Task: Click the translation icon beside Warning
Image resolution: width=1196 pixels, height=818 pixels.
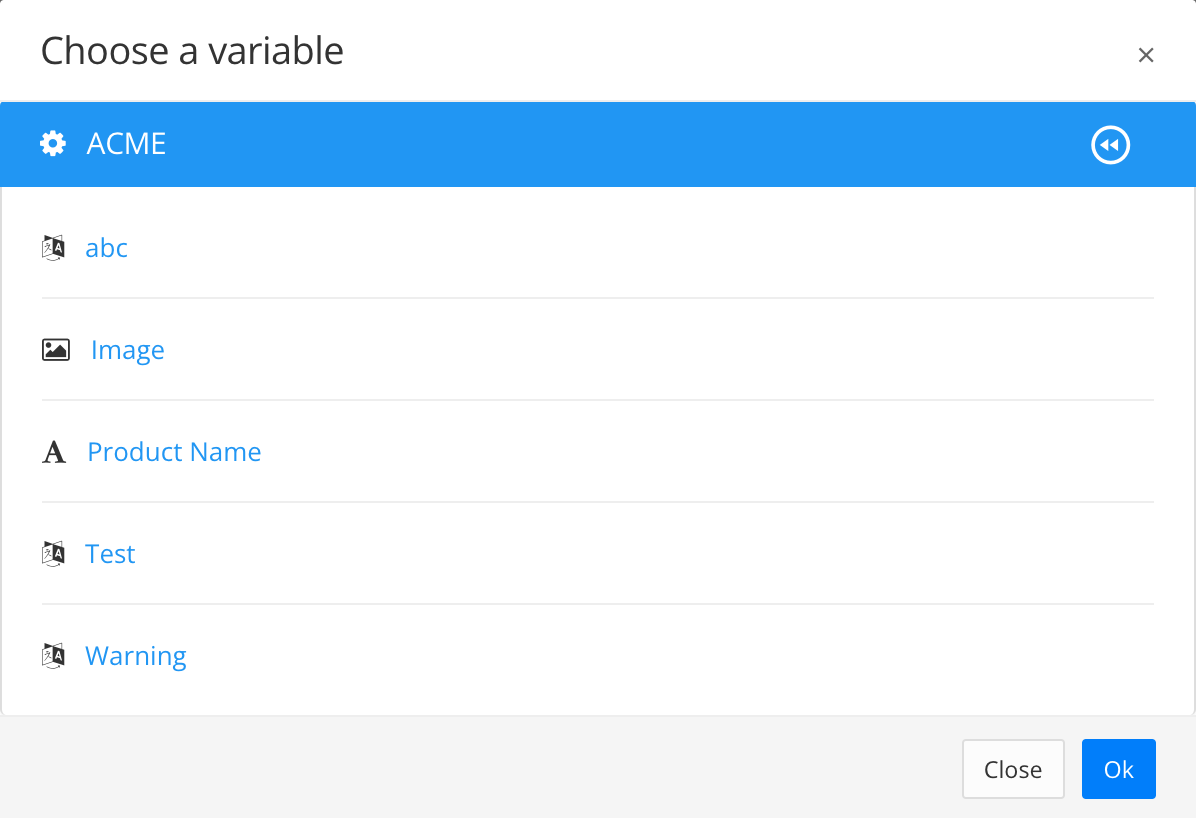Action: pyautogui.click(x=54, y=654)
